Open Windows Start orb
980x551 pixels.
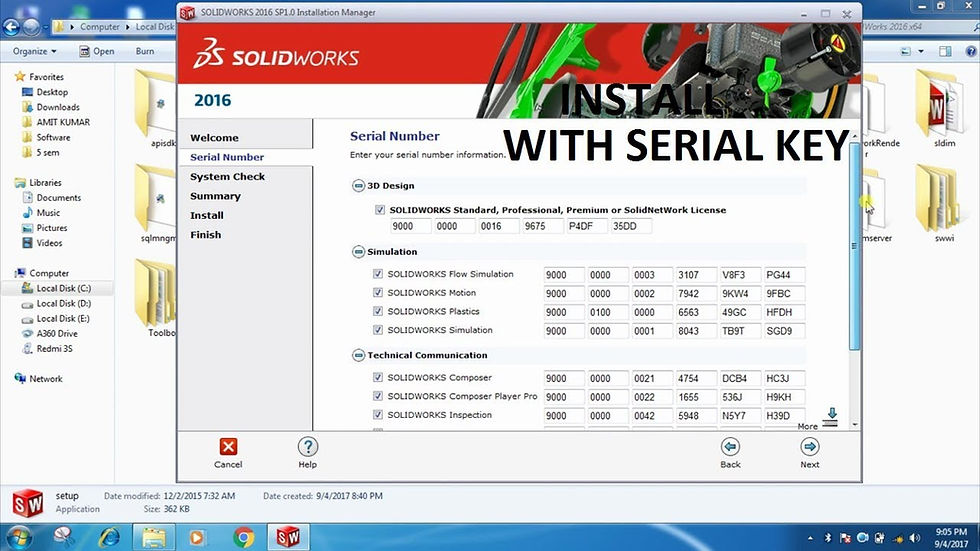coord(19,537)
